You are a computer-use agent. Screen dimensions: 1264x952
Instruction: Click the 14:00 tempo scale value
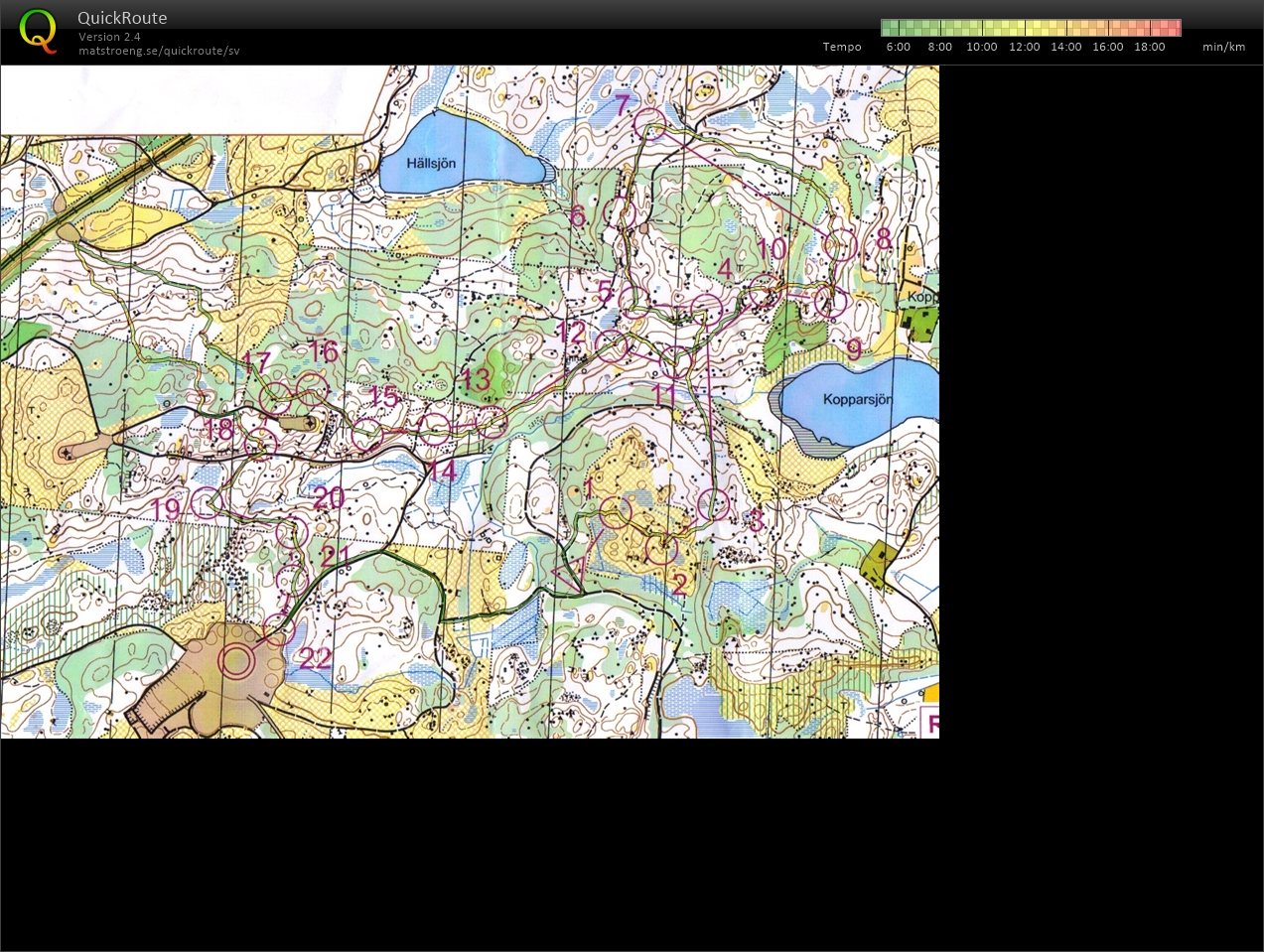click(x=1066, y=47)
